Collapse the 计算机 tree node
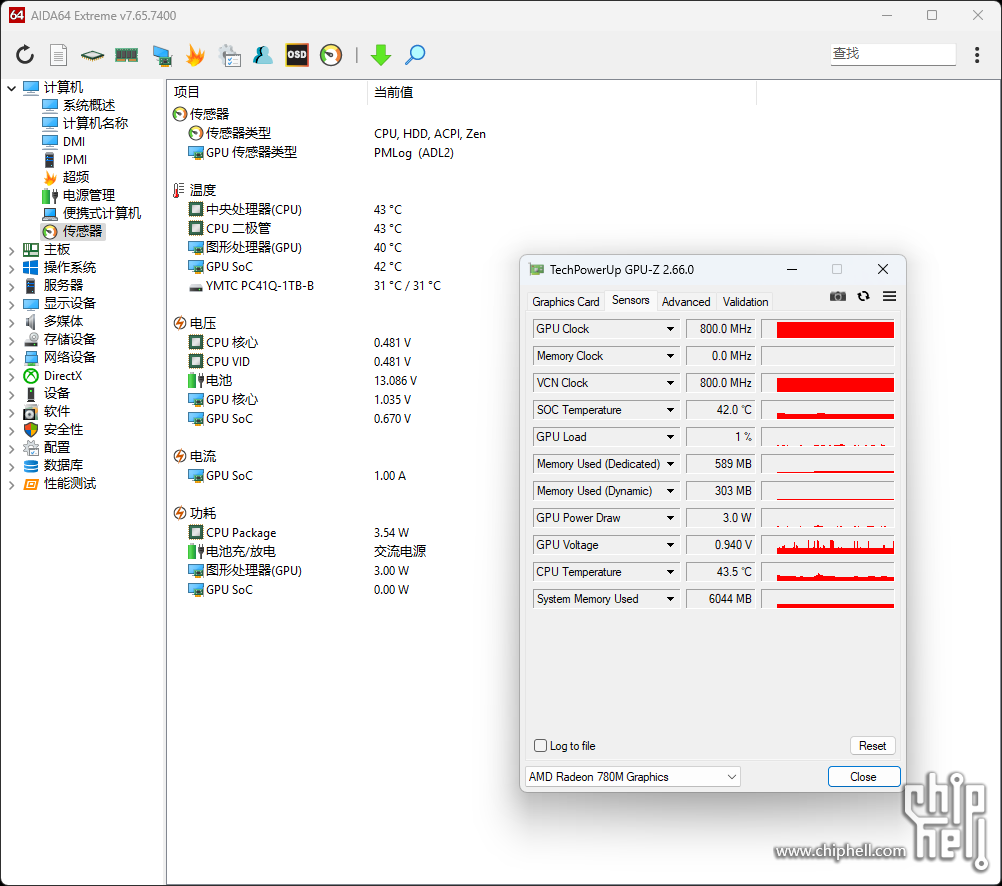The width and height of the screenshot is (1002, 886). (x=12, y=88)
